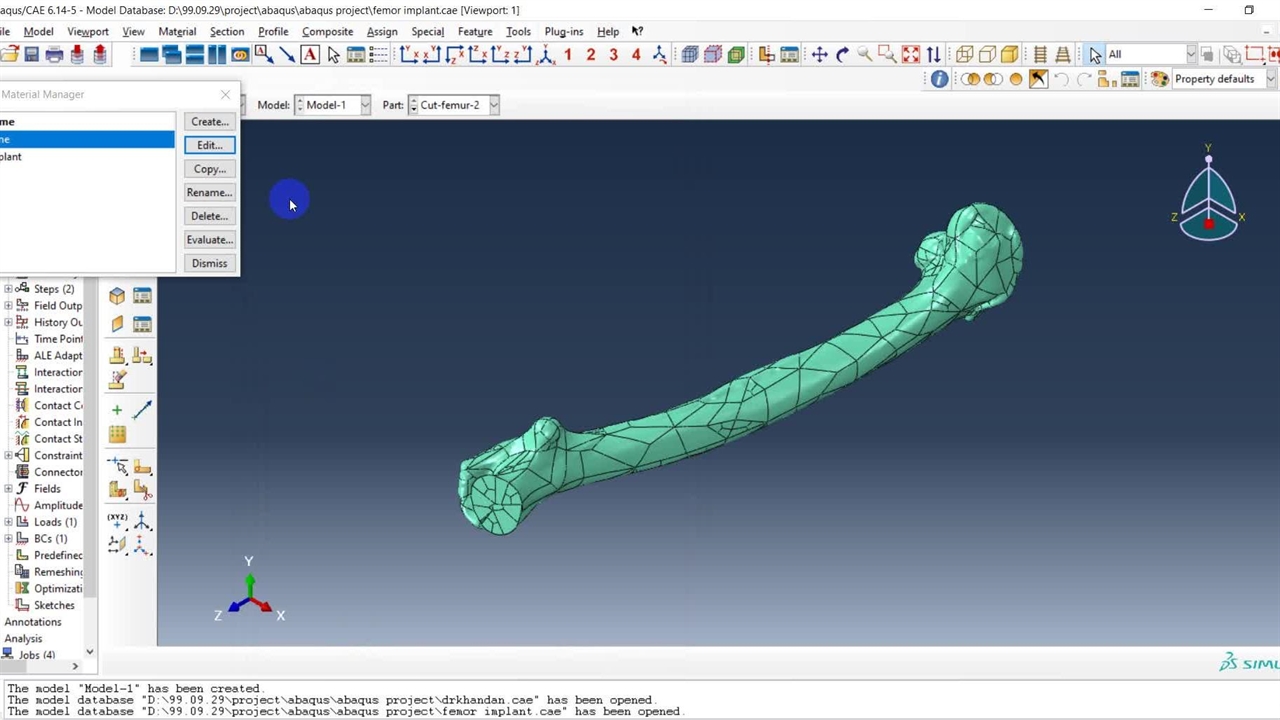Click the Save Model Database icon
This screenshot has width=1280, height=720.
pos(32,55)
